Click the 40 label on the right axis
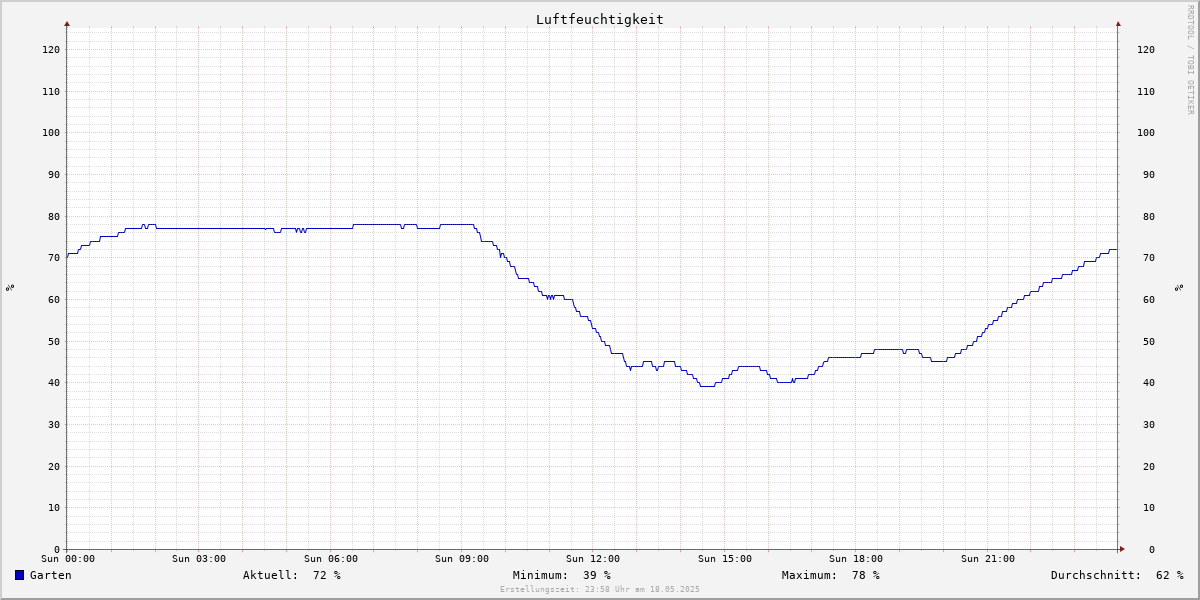 pyautogui.click(x=1149, y=382)
